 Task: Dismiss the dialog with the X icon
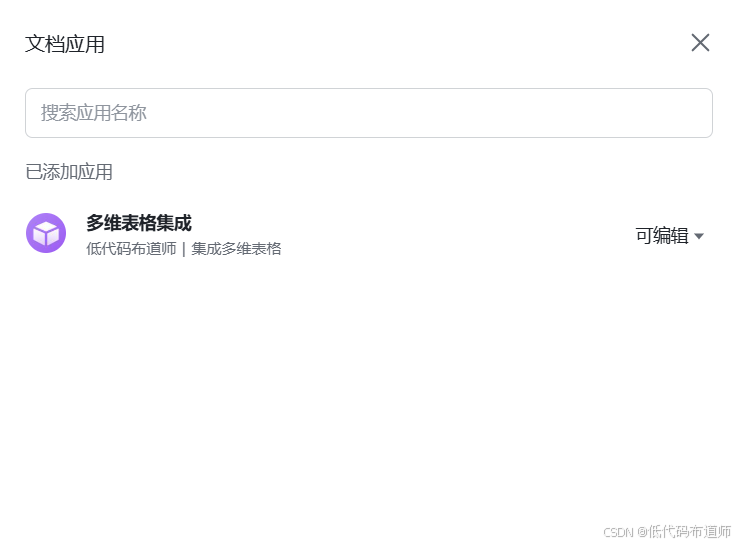pyautogui.click(x=700, y=43)
